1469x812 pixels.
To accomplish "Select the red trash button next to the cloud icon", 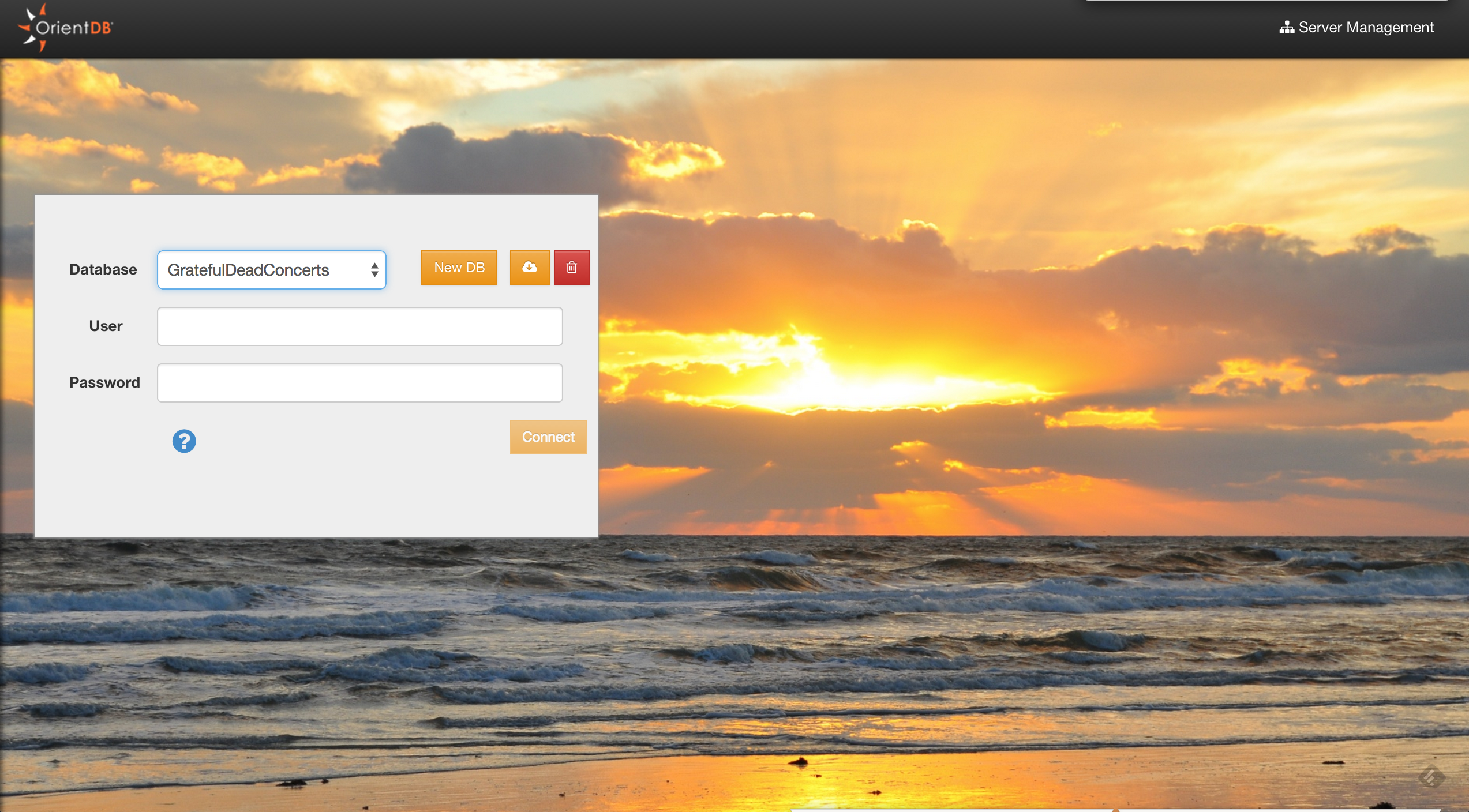I will point(571,267).
